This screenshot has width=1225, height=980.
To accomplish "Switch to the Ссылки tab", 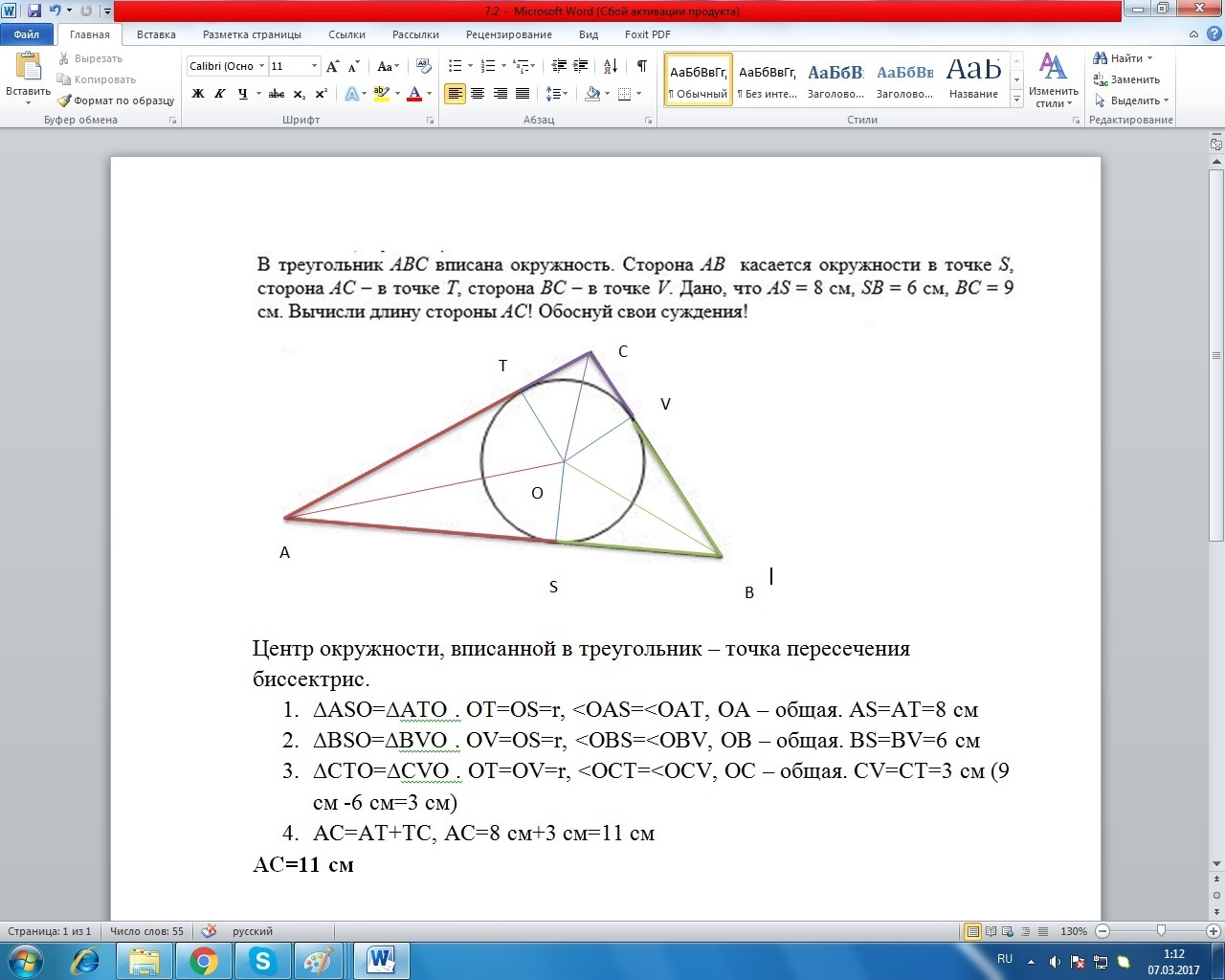I will [346, 34].
